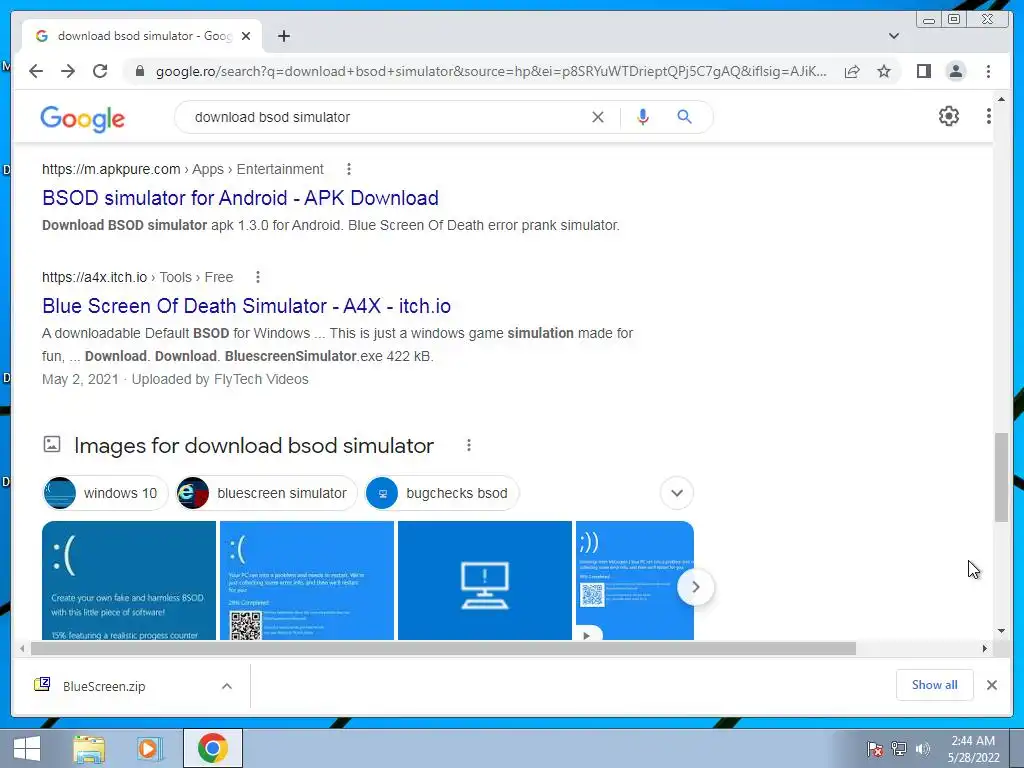Open the monitor warning icon thumbnail
1024x768 pixels.
click(485, 580)
